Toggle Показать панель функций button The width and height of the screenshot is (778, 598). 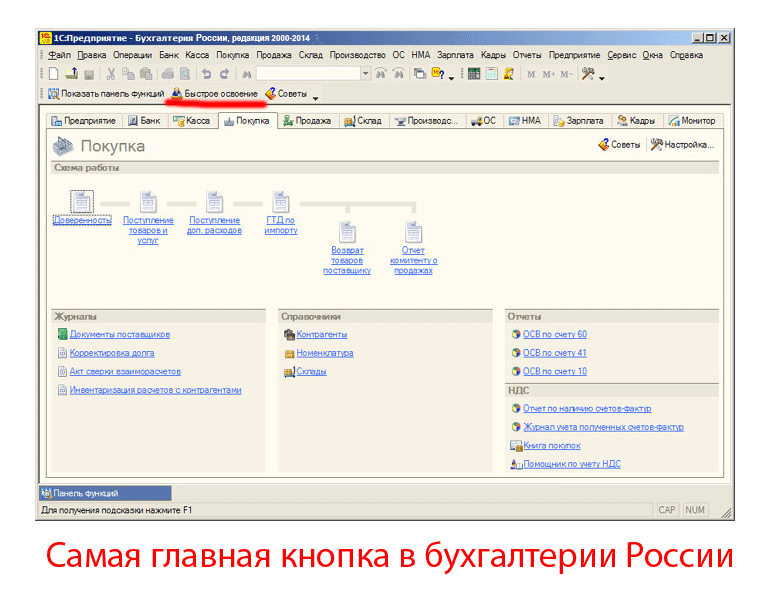105,94
